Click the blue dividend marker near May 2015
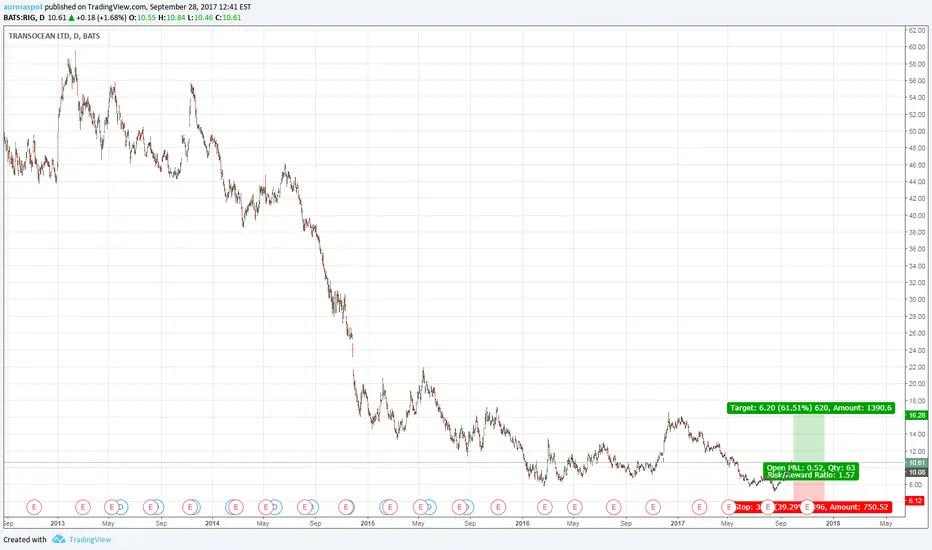The width and height of the screenshot is (932, 550). point(430,507)
